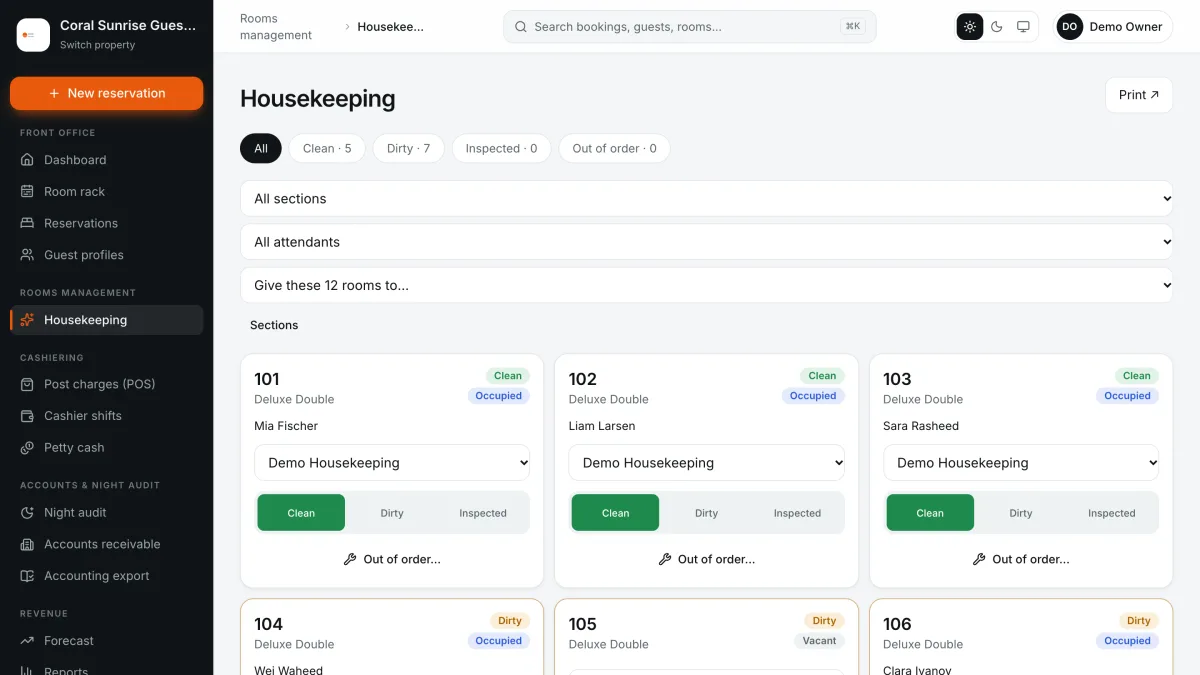Switch to dark theme moon toggle
Screen dimensions: 1200x675
pos(997,27)
